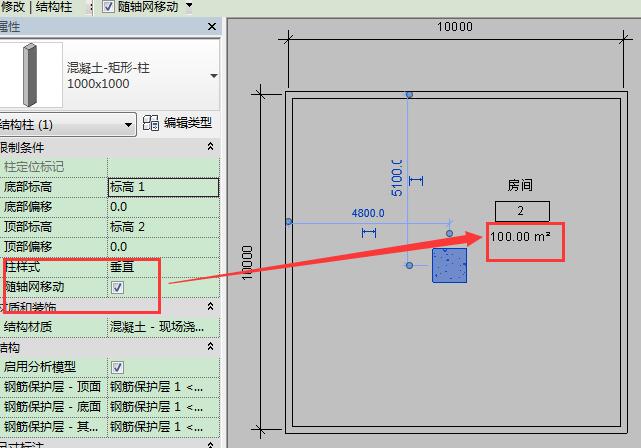Click 钢筋保护层 - 其... value cell
The image size is (641, 448).
[163, 427]
